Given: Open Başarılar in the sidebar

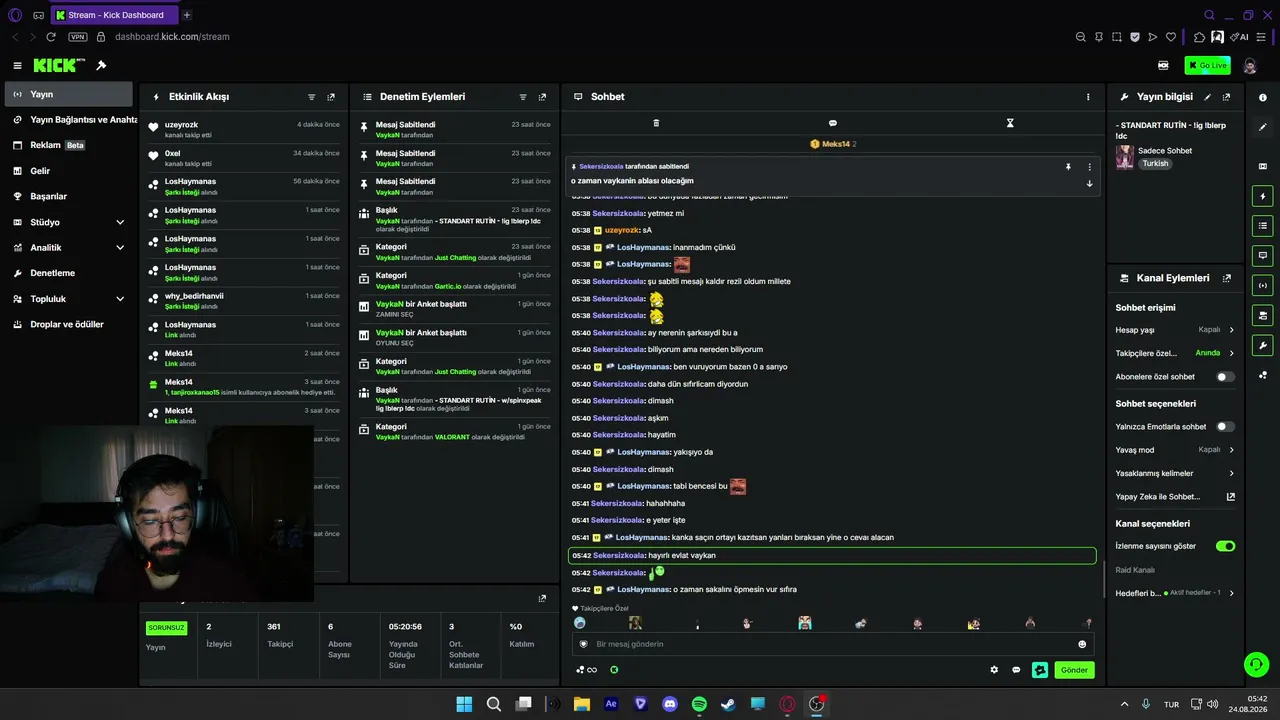Looking at the screenshot, I should pyautogui.click(x=66, y=196).
